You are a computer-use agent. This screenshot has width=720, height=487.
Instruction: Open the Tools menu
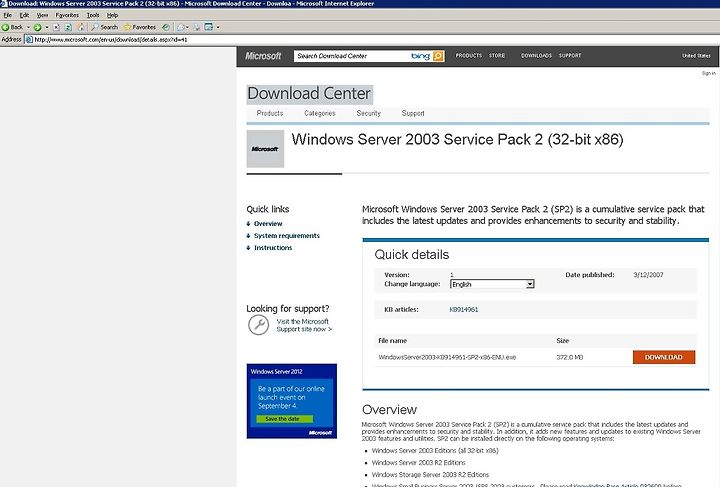(x=93, y=15)
